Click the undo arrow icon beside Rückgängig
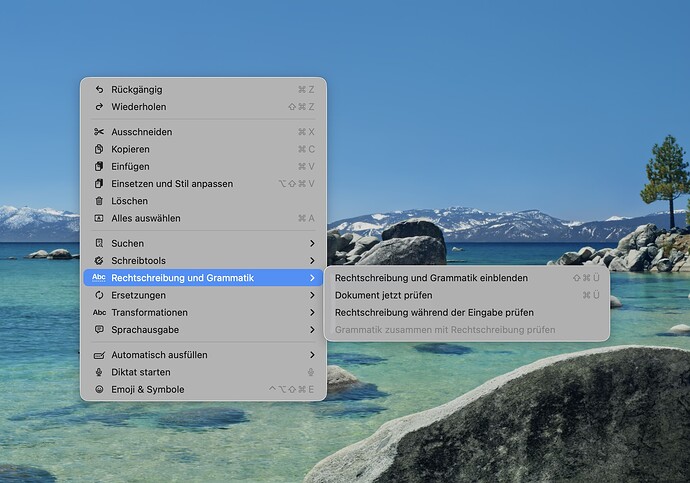This screenshot has width=690, height=483. (99, 90)
